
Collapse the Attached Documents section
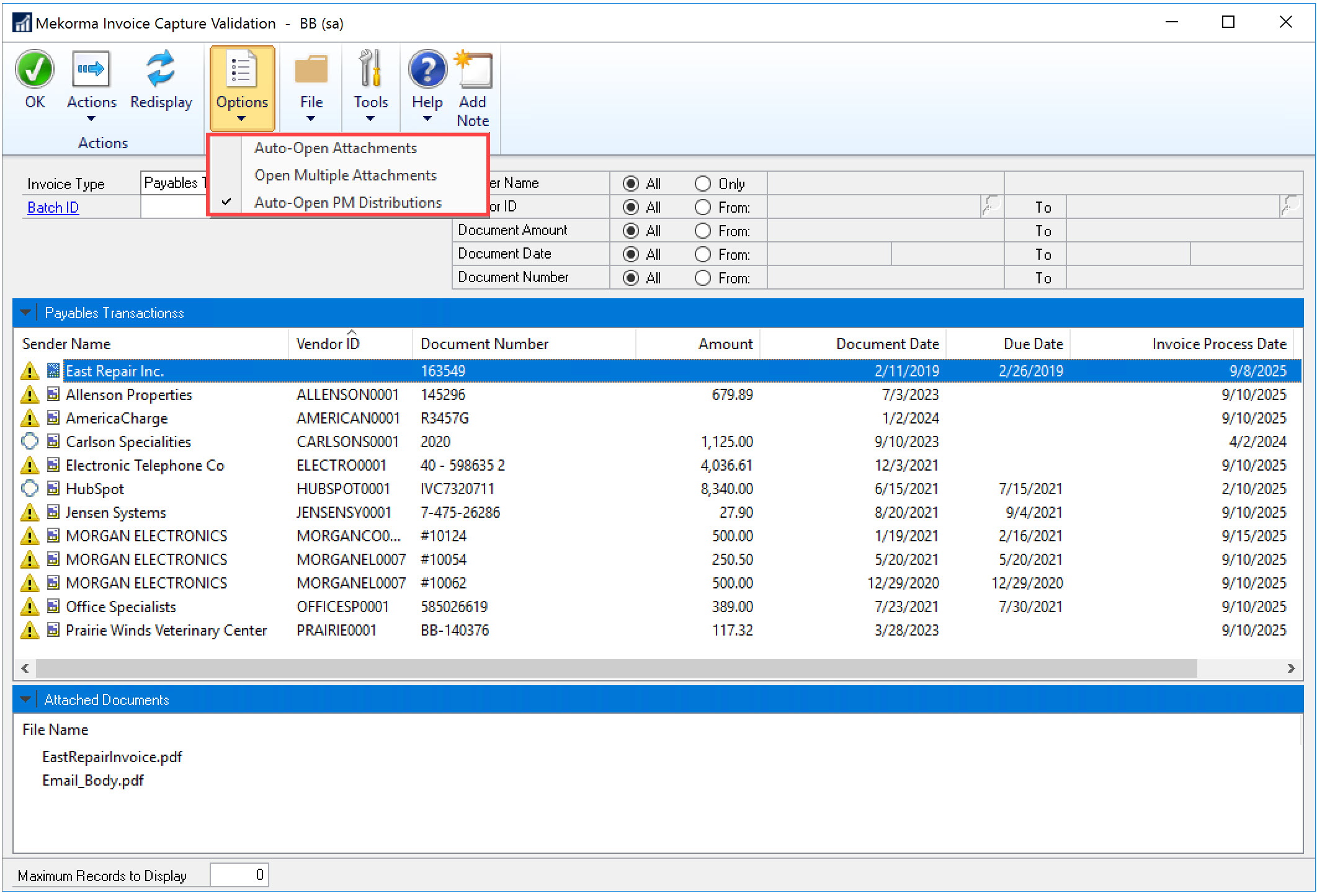tap(25, 700)
